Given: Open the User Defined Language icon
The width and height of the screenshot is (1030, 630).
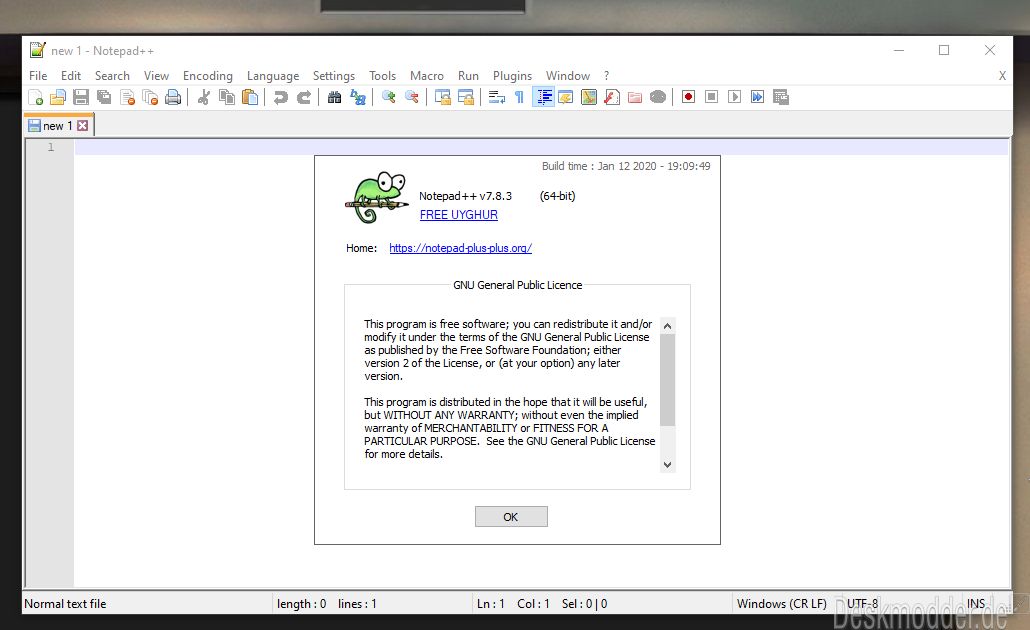Looking at the screenshot, I should (x=566, y=97).
